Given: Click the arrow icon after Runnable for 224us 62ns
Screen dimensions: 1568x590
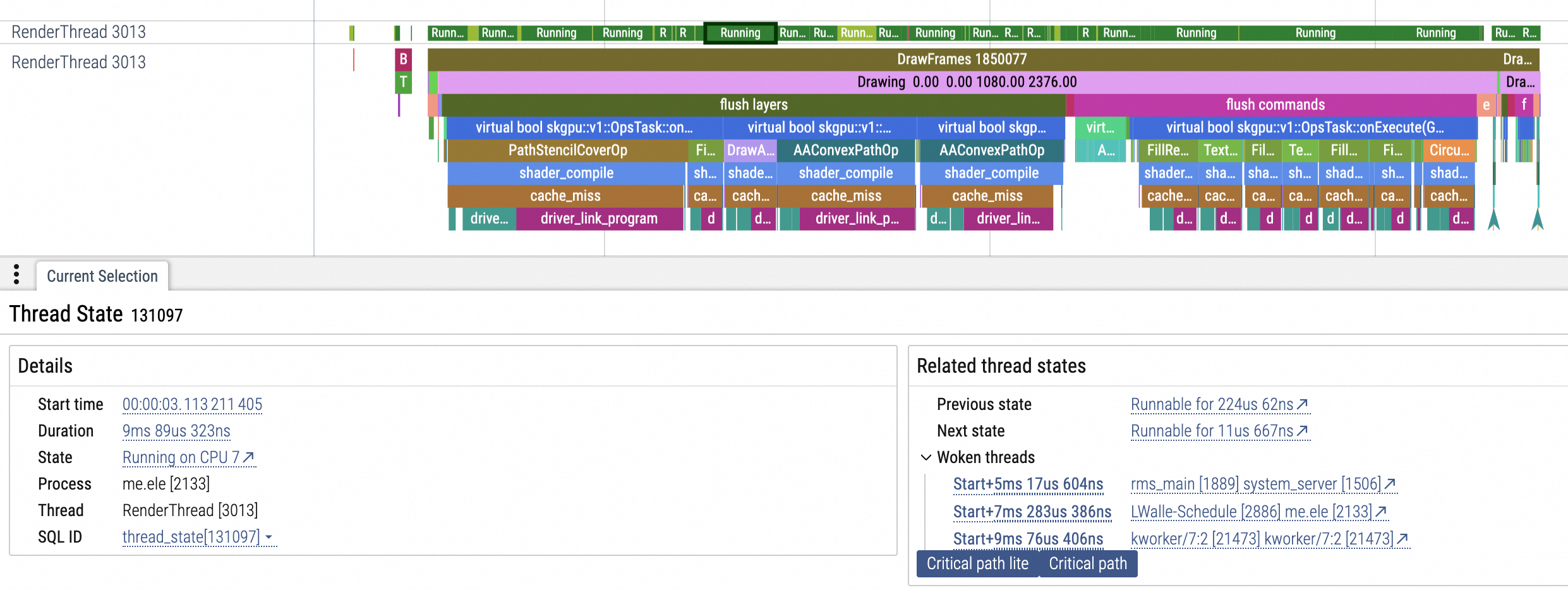Looking at the screenshot, I should 1302,404.
